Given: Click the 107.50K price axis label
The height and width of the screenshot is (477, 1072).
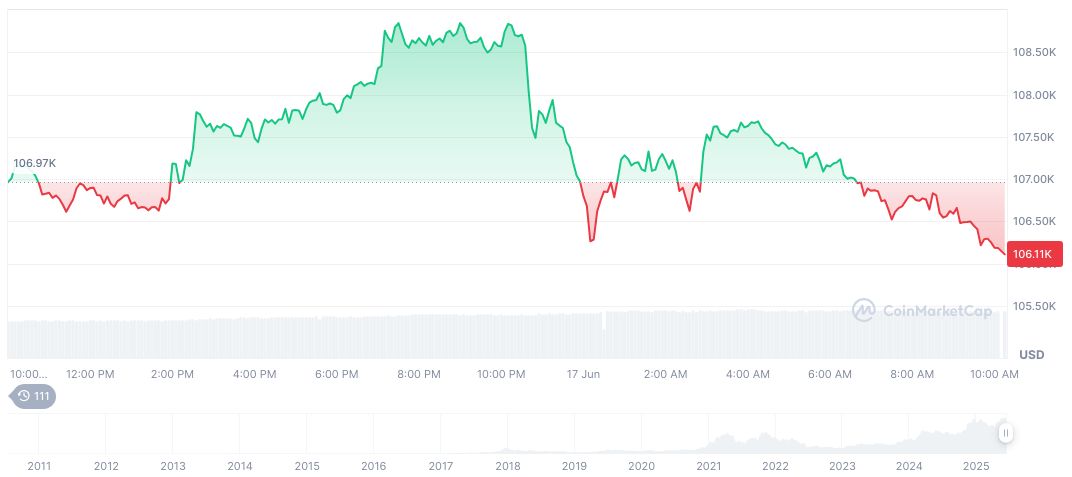Looking at the screenshot, I should coord(1035,137).
